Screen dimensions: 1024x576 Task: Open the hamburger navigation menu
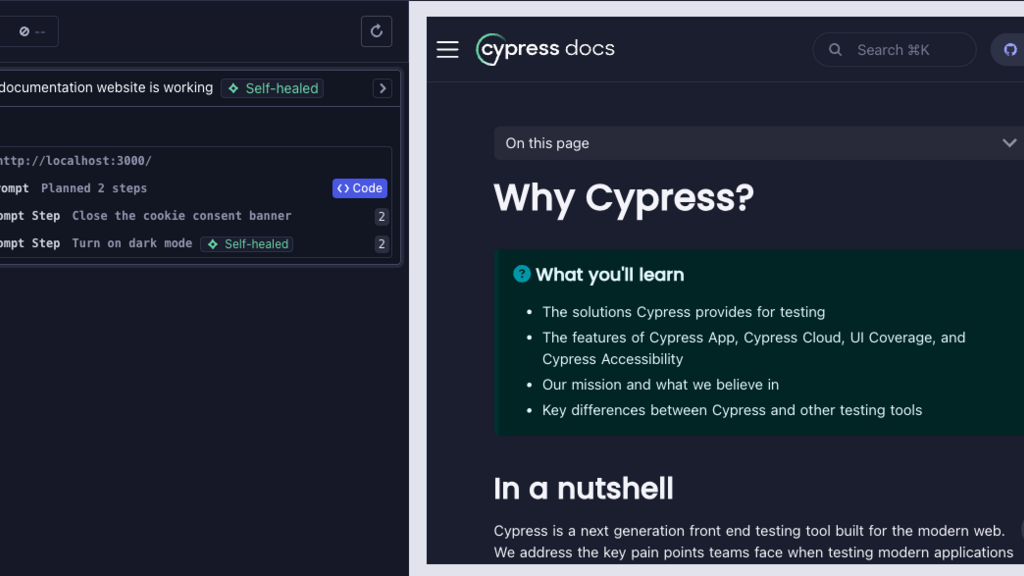click(447, 50)
